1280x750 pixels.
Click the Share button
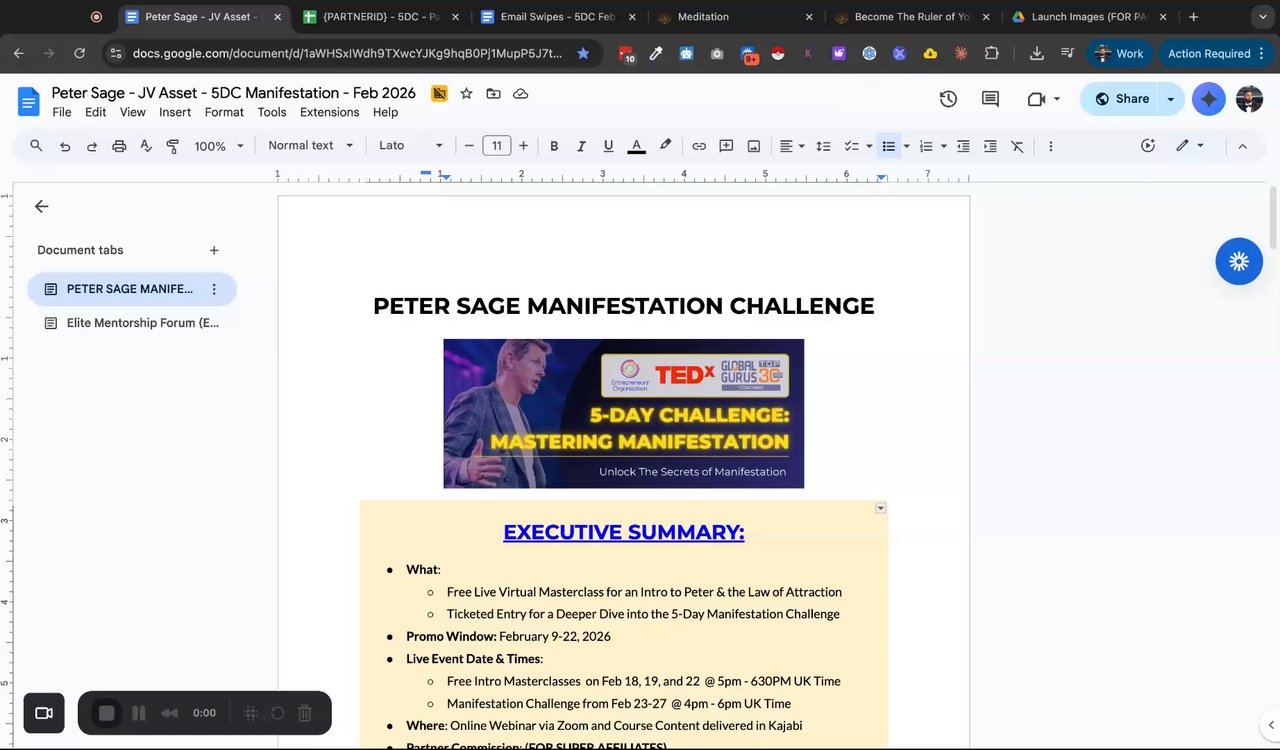1121,99
